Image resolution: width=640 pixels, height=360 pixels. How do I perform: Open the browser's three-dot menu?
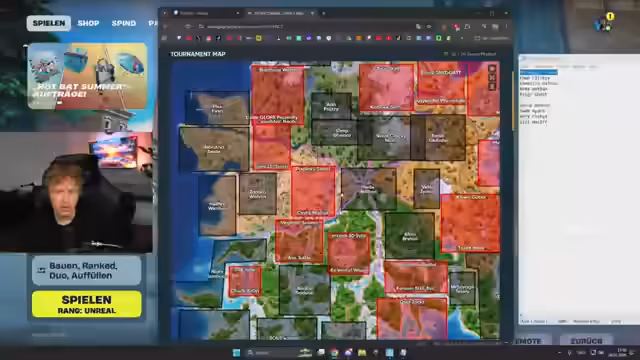click(x=507, y=27)
